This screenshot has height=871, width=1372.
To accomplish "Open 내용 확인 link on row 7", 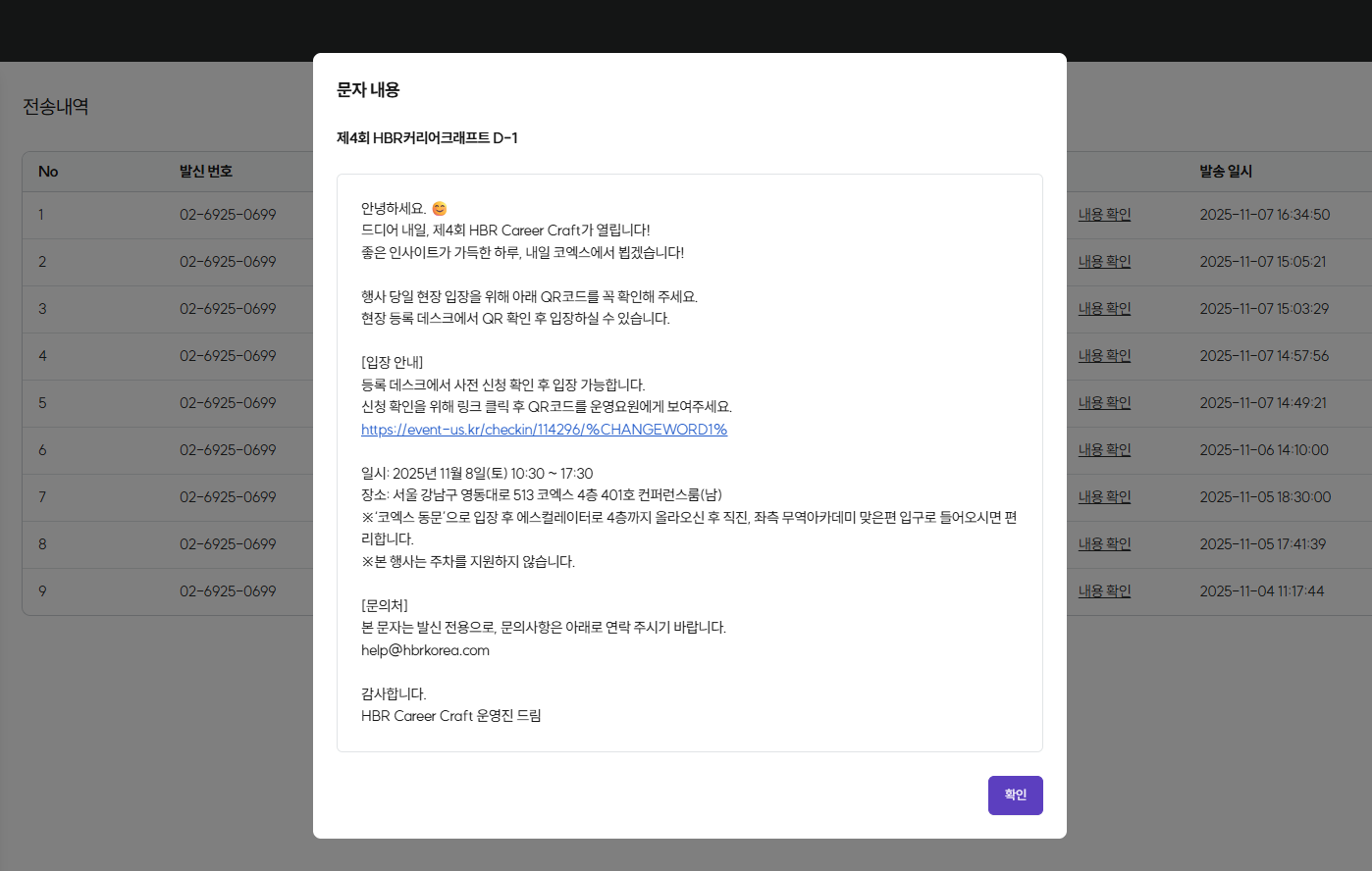I will pos(1104,497).
